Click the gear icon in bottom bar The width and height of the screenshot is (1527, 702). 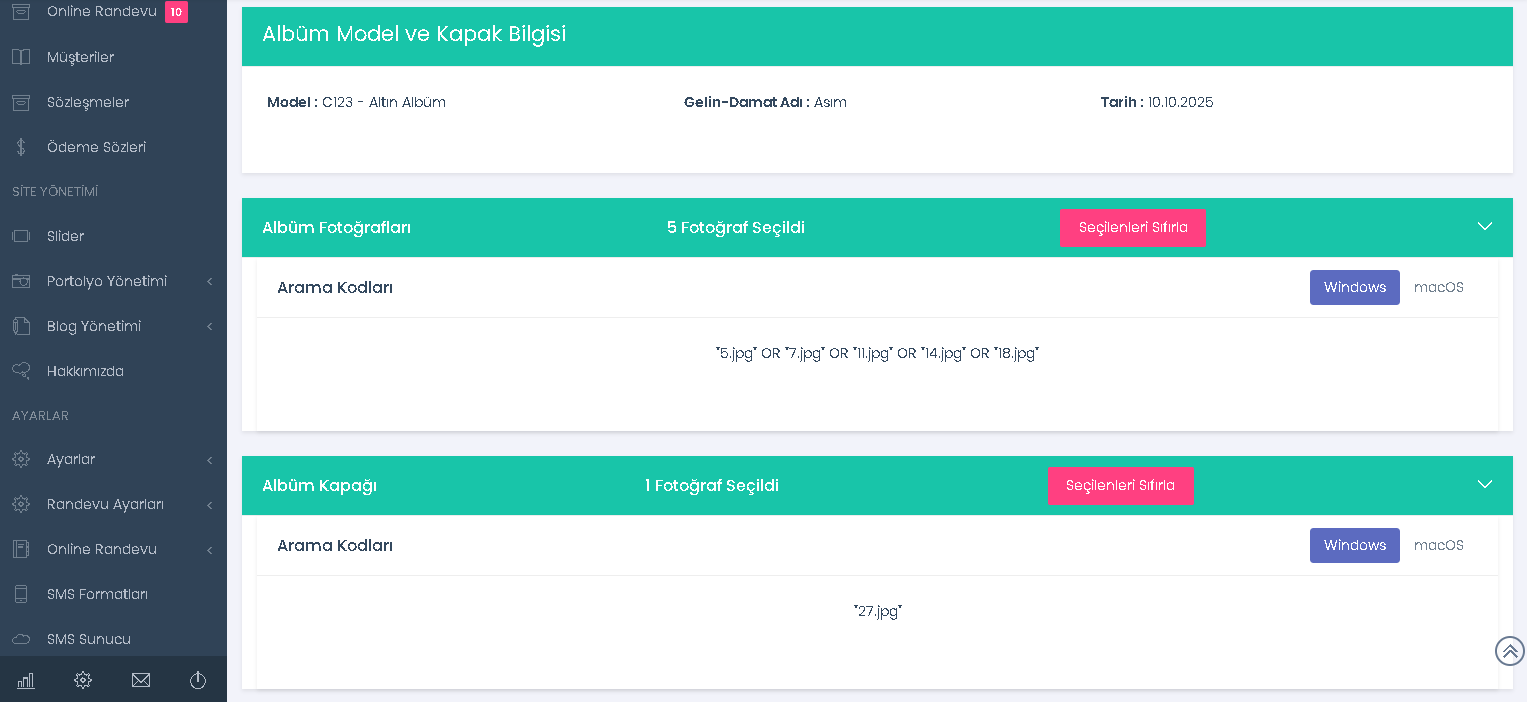tap(83, 680)
